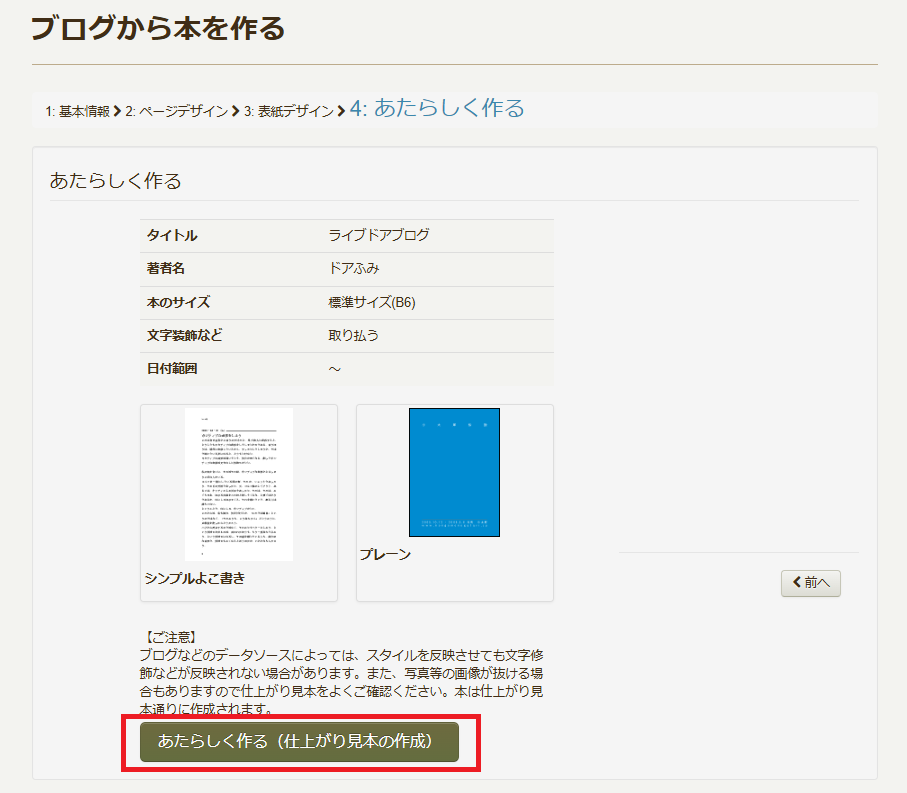Image resolution: width=907 pixels, height=793 pixels.
Task: Select the author value ドアふみ
Action: pos(354,268)
